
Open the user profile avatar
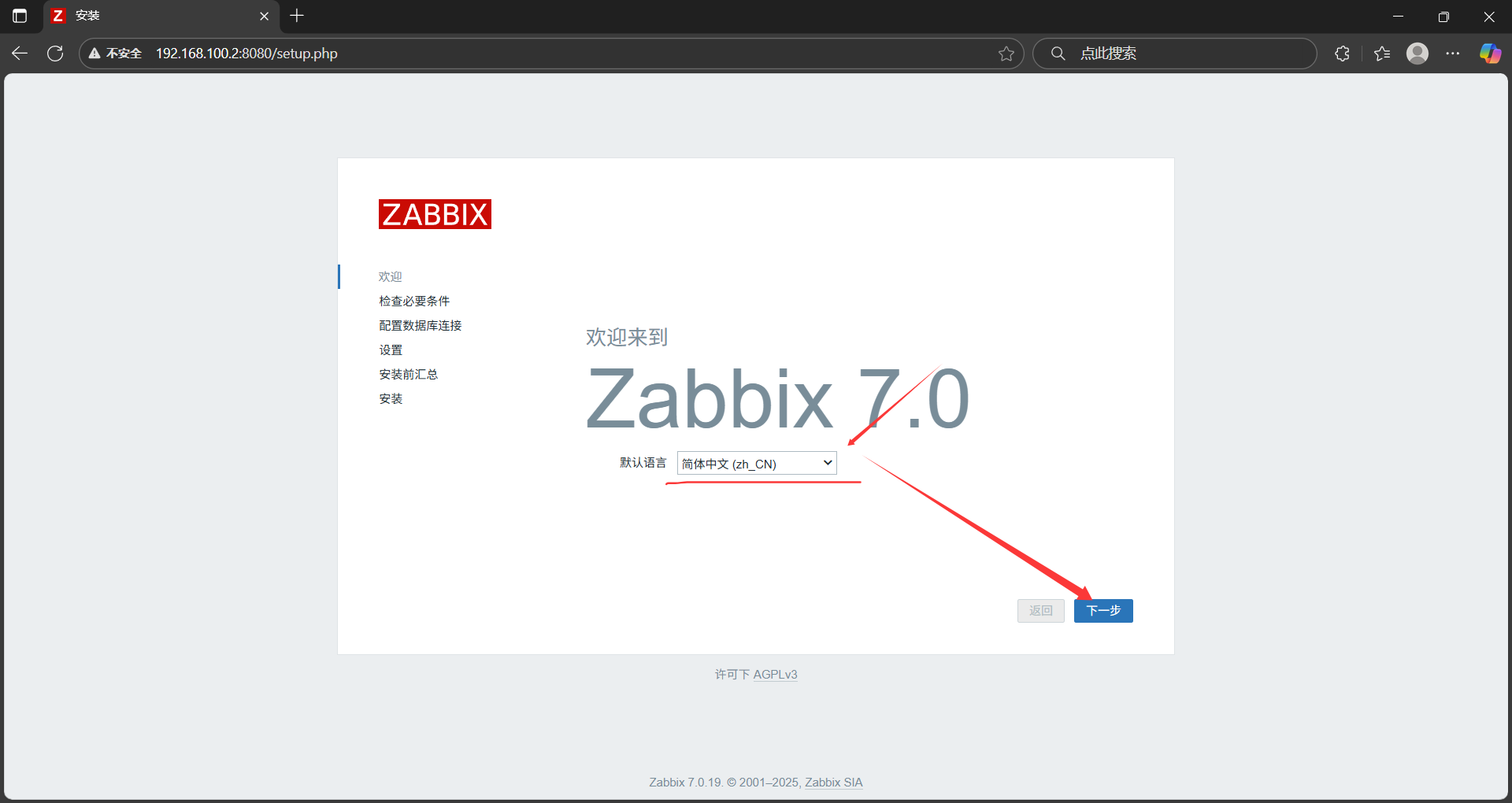(1417, 54)
